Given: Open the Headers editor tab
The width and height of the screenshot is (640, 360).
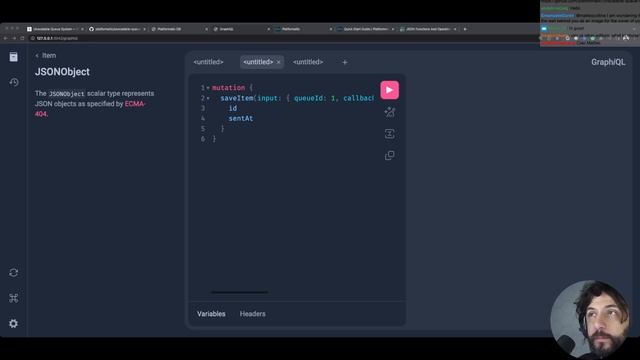Looking at the screenshot, I should 253,314.
